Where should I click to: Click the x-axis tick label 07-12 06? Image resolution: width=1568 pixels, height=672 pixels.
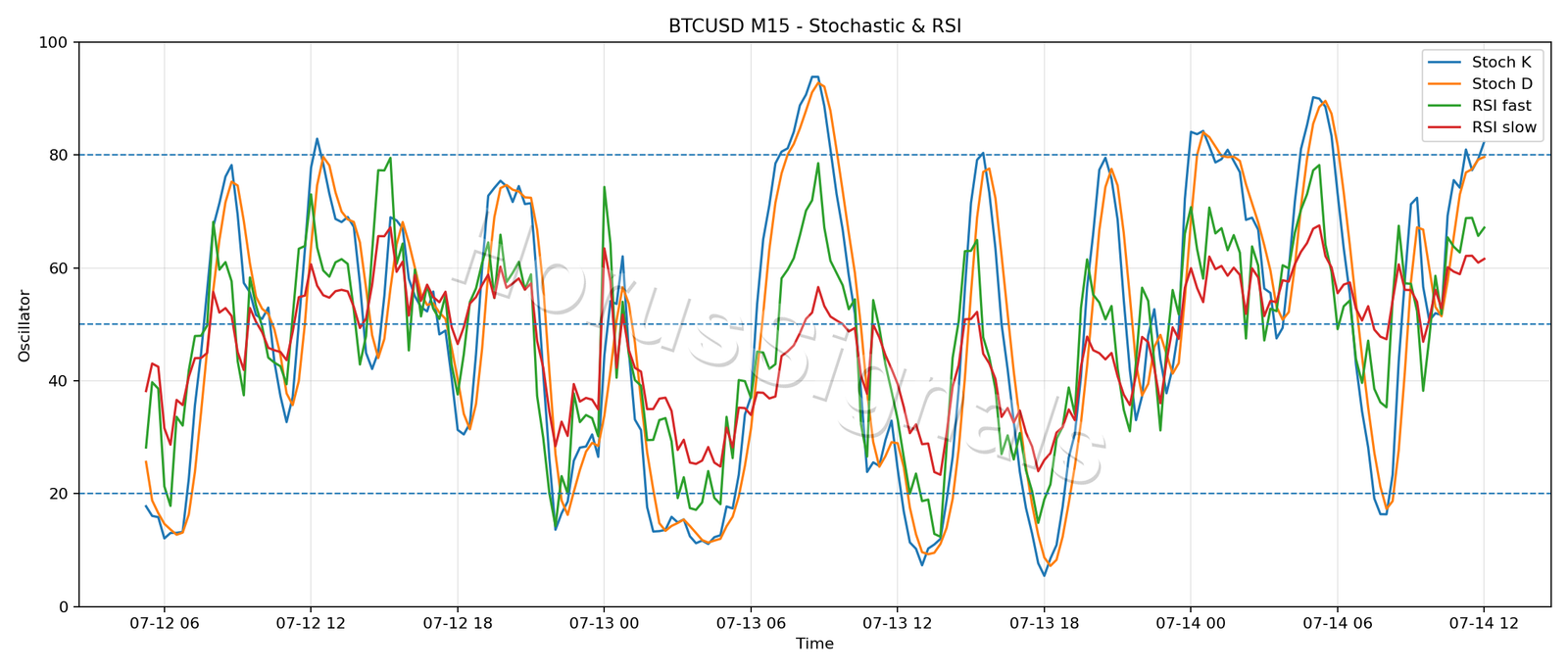(x=164, y=623)
